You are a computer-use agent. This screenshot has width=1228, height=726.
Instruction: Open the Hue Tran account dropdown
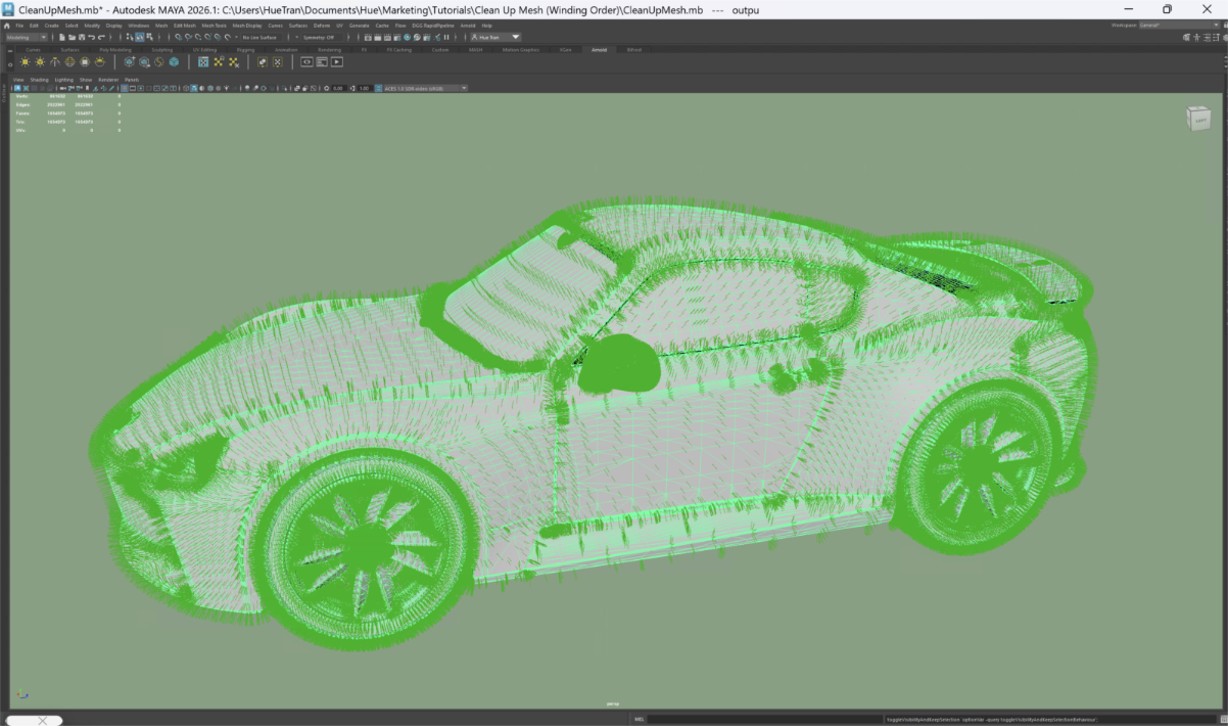click(x=496, y=37)
